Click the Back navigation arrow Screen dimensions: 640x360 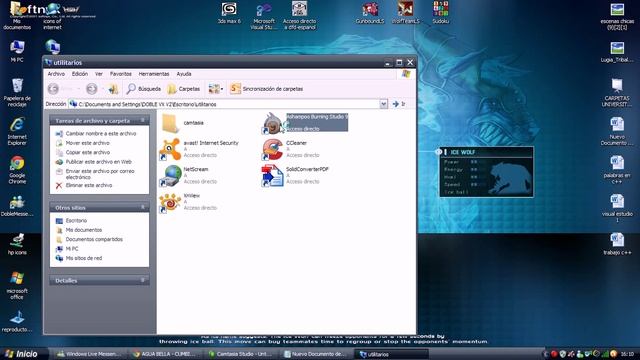[x=53, y=89]
